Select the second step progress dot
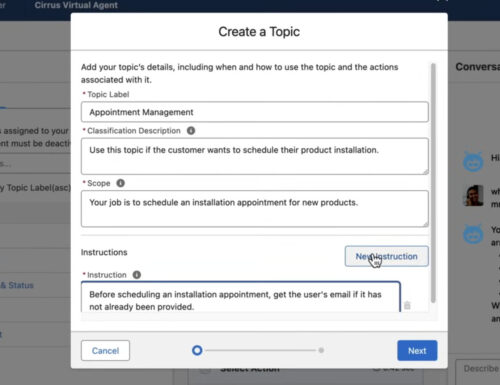 pyautogui.click(x=321, y=350)
